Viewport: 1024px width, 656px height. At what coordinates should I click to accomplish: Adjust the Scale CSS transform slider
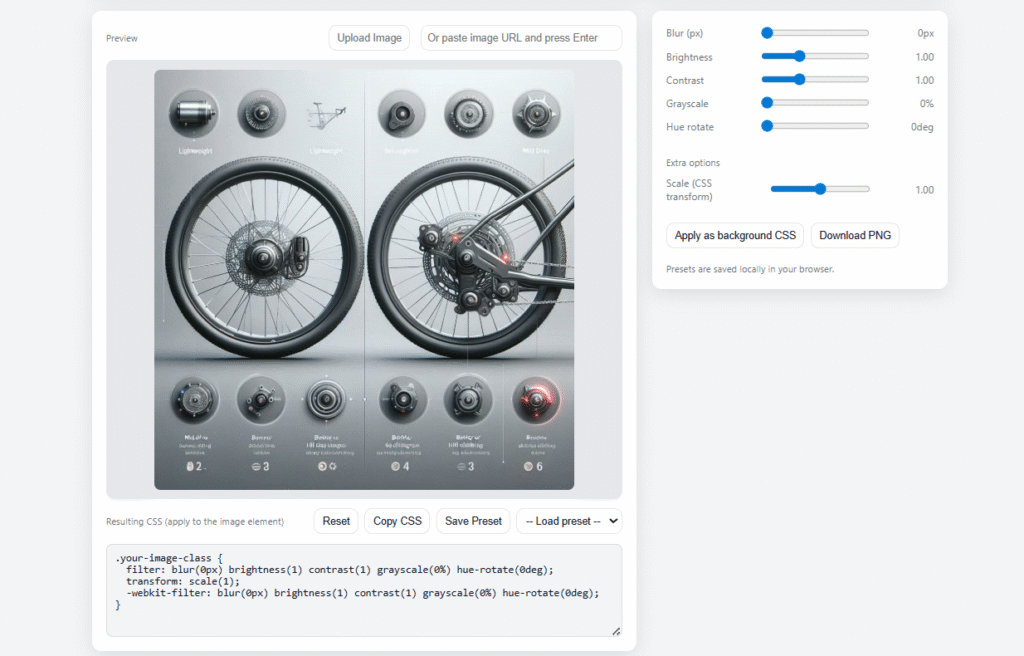[820, 188]
